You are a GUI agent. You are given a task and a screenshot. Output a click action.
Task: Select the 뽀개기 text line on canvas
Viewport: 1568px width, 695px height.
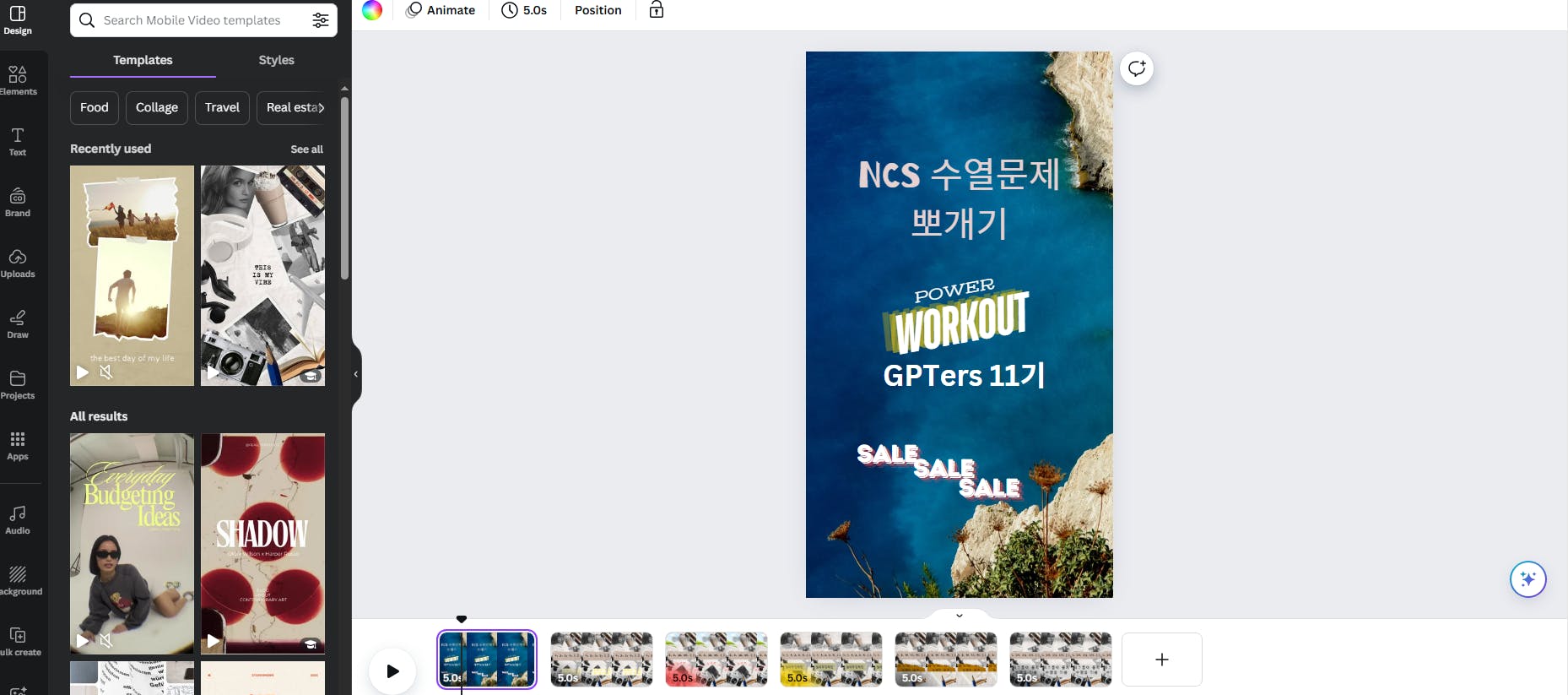(x=960, y=223)
